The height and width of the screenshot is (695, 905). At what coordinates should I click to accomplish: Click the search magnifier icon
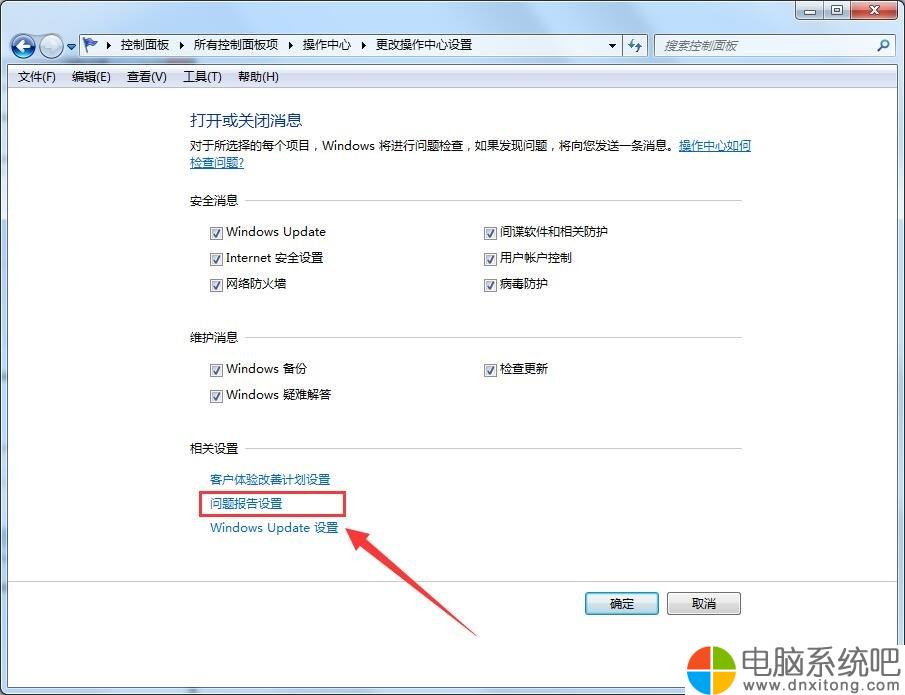click(x=882, y=45)
